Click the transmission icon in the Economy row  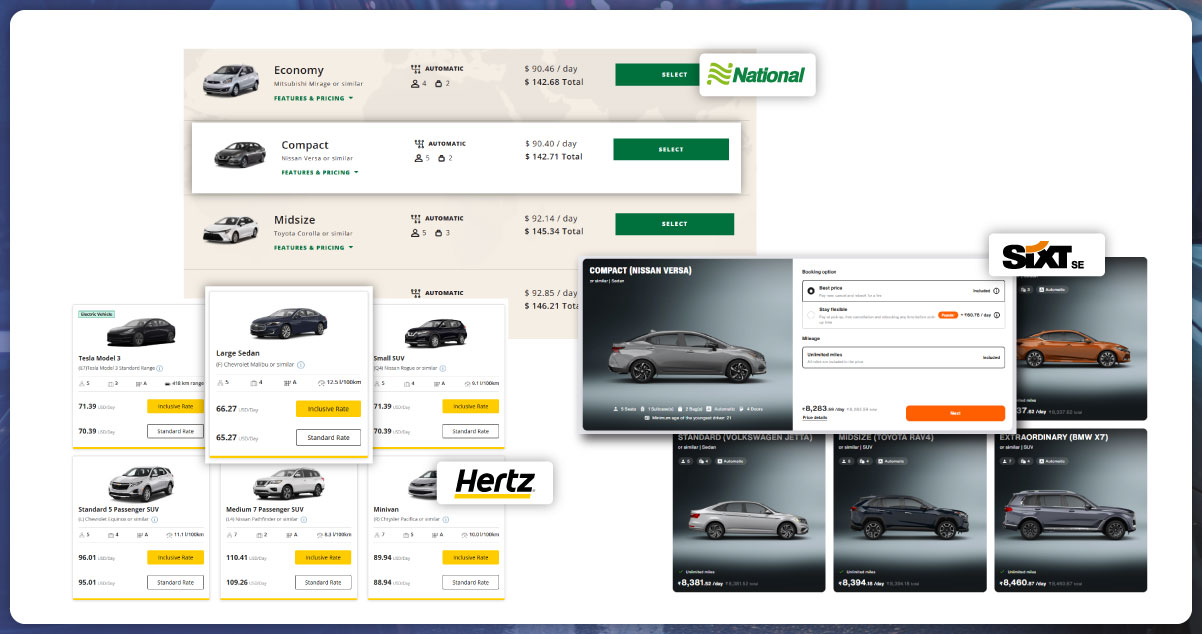pos(416,69)
